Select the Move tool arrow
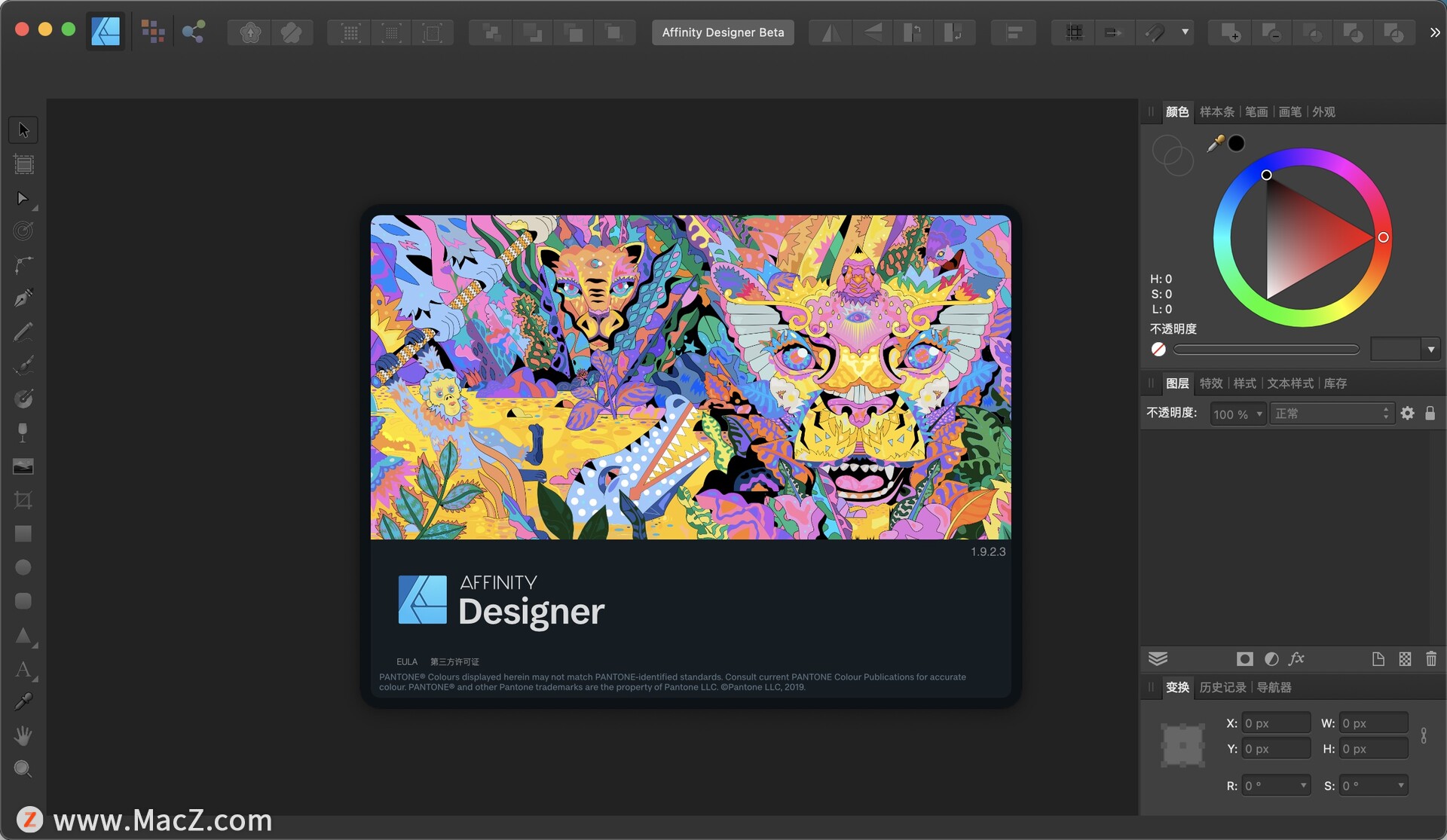The image size is (1447, 840). click(x=23, y=130)
